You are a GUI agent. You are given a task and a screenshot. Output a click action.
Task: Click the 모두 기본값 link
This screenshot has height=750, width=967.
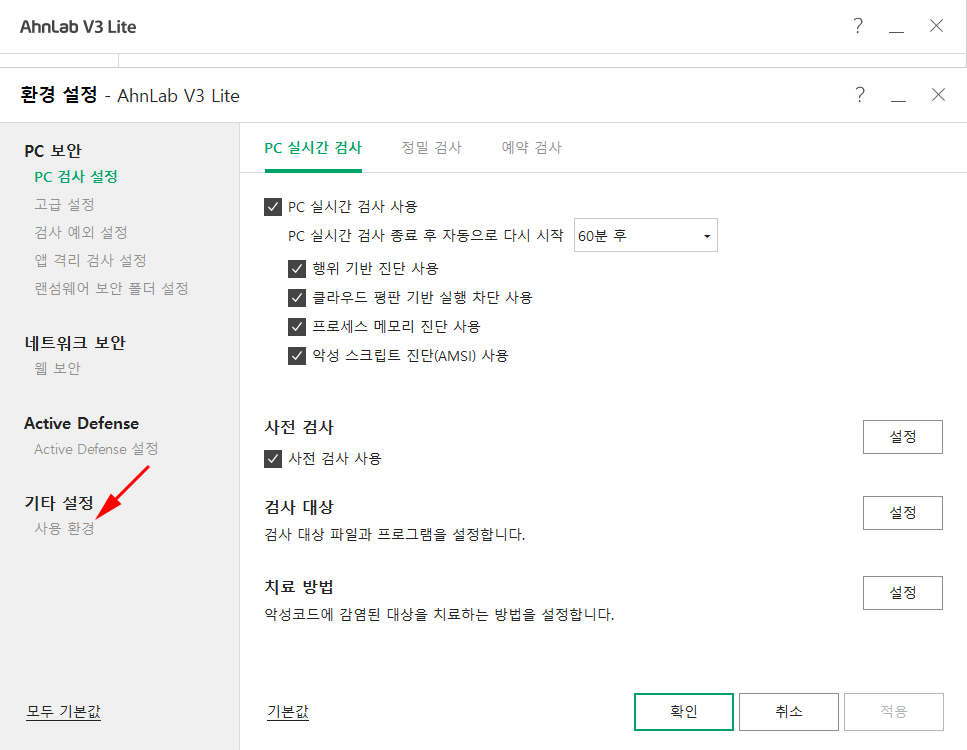tap(63, 712)
